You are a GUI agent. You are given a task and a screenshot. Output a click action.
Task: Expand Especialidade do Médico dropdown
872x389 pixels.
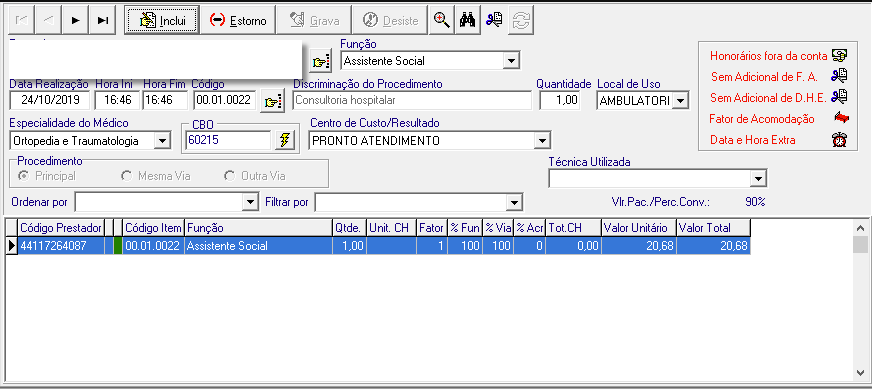[x=162, y=141]
